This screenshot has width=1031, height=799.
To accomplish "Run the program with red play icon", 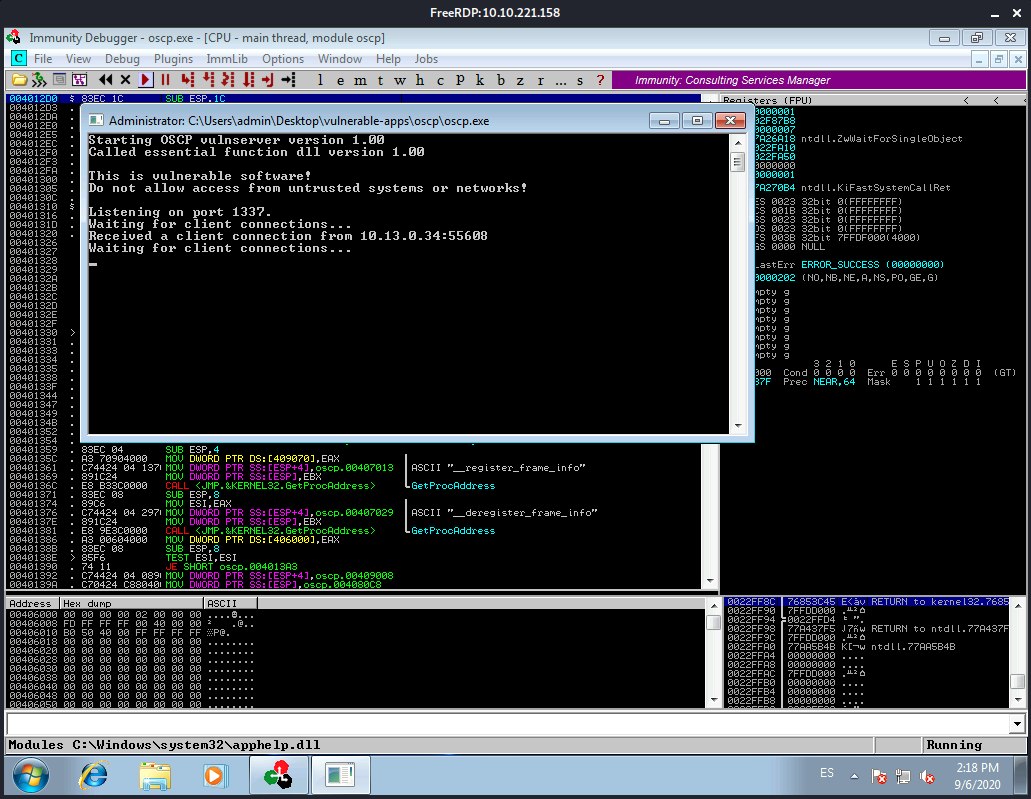I will tap(146, 80).
